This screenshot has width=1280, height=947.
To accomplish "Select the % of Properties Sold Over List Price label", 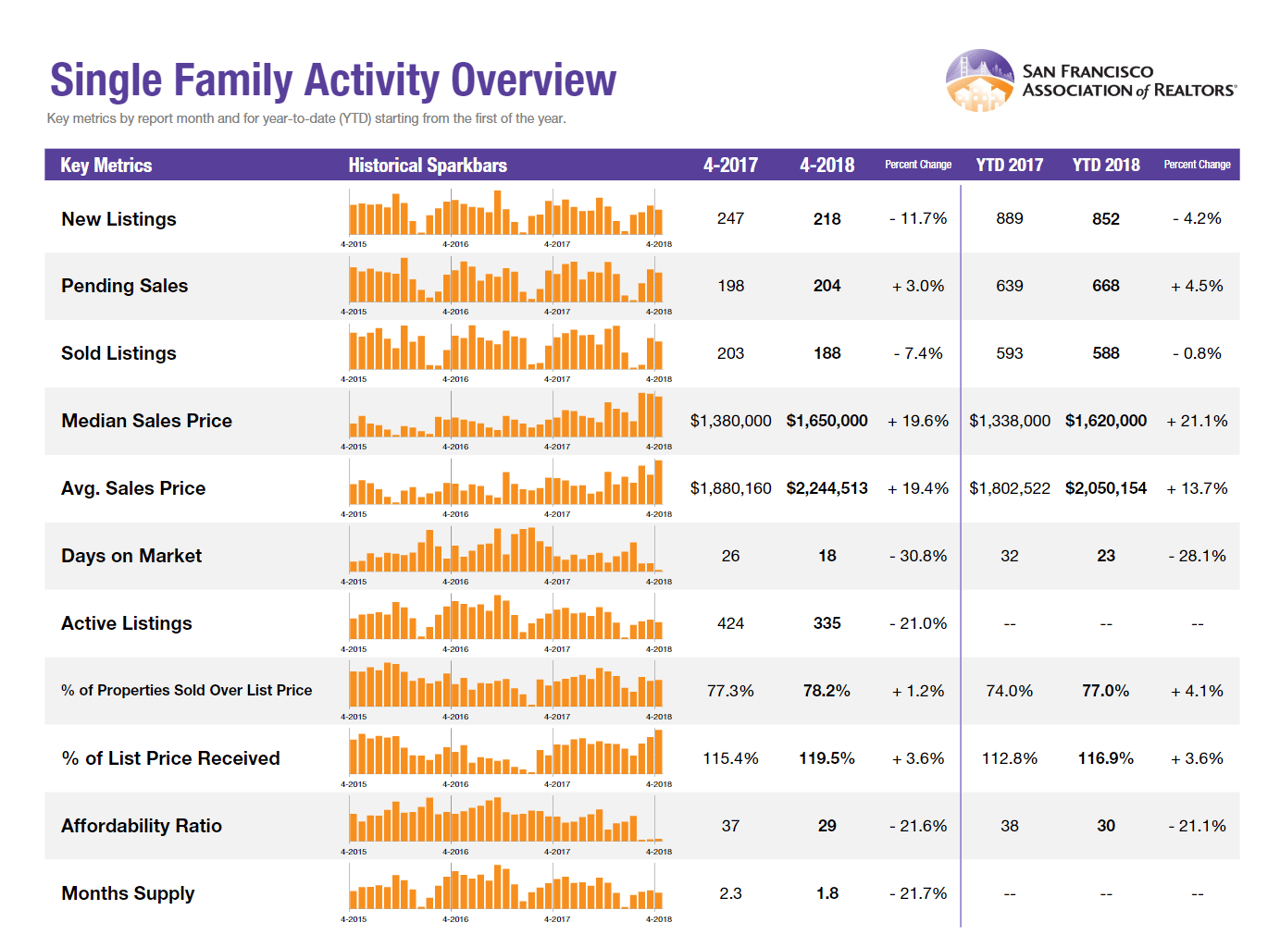I will (186, 690).
